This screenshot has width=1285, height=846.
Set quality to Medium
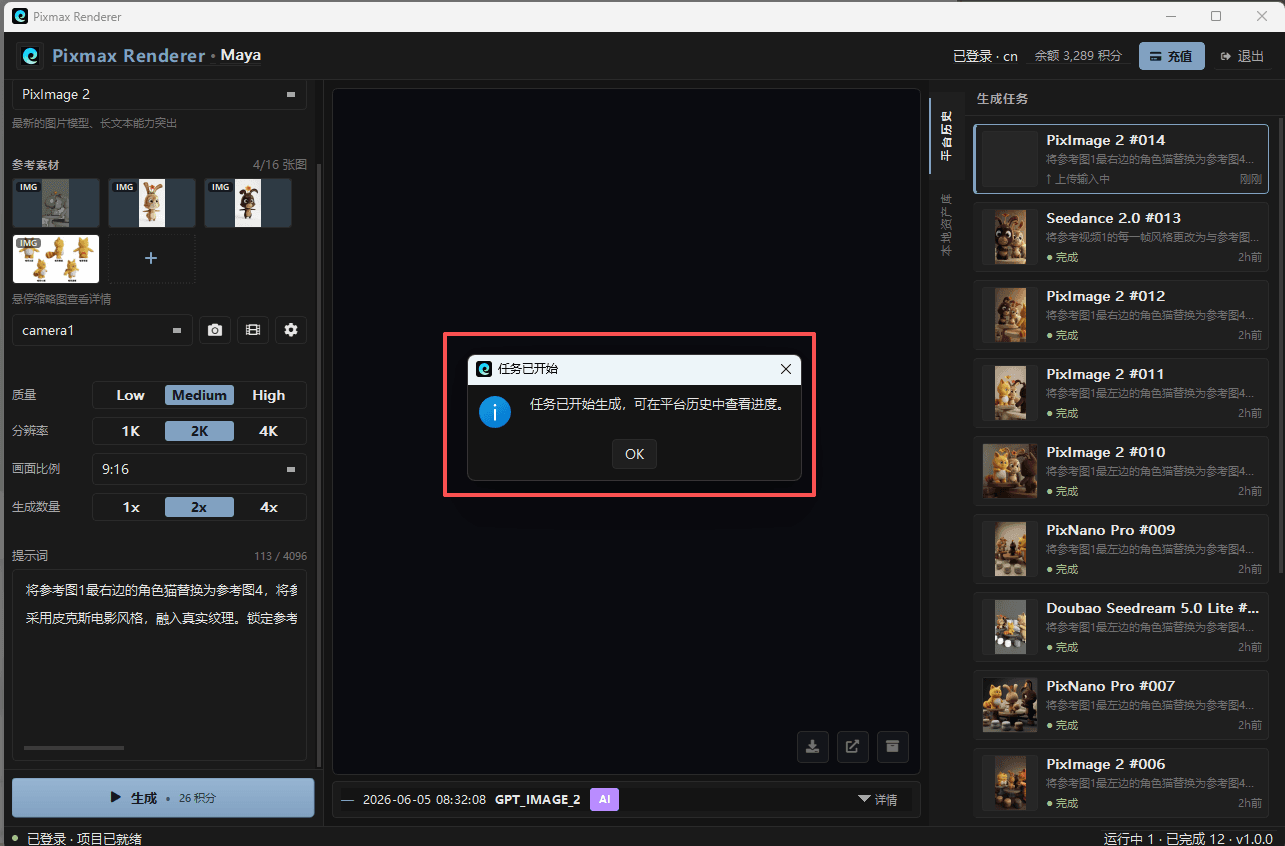click(199, 395)
